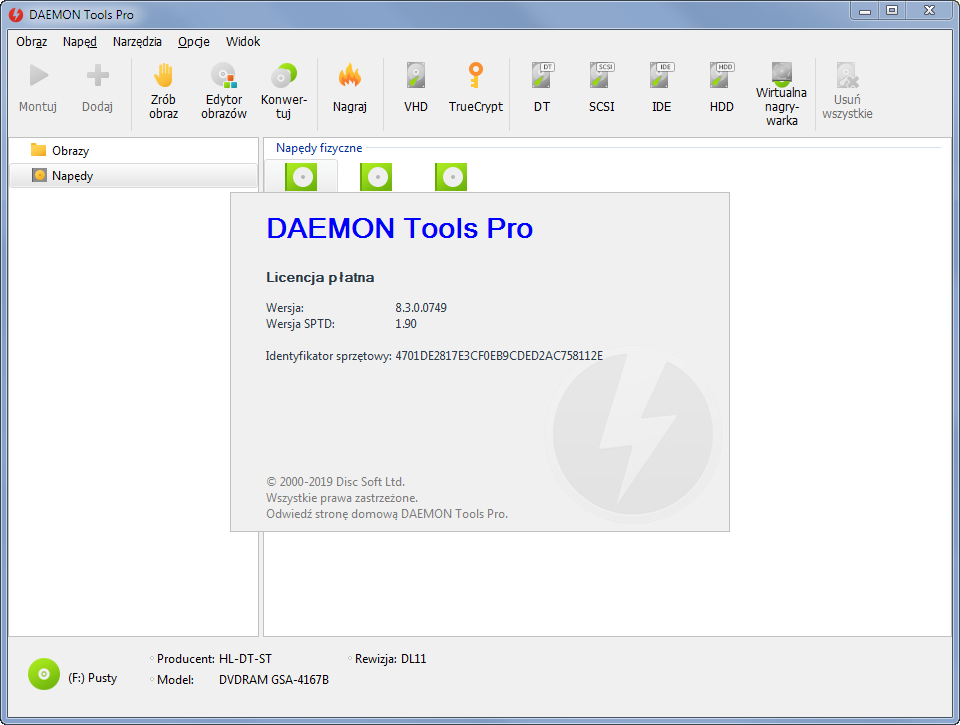Image resolution: width=960 pixels, height=725 pixels.
Task: Click the DAEMON Tools Pro about title
Action: [400, 228]
